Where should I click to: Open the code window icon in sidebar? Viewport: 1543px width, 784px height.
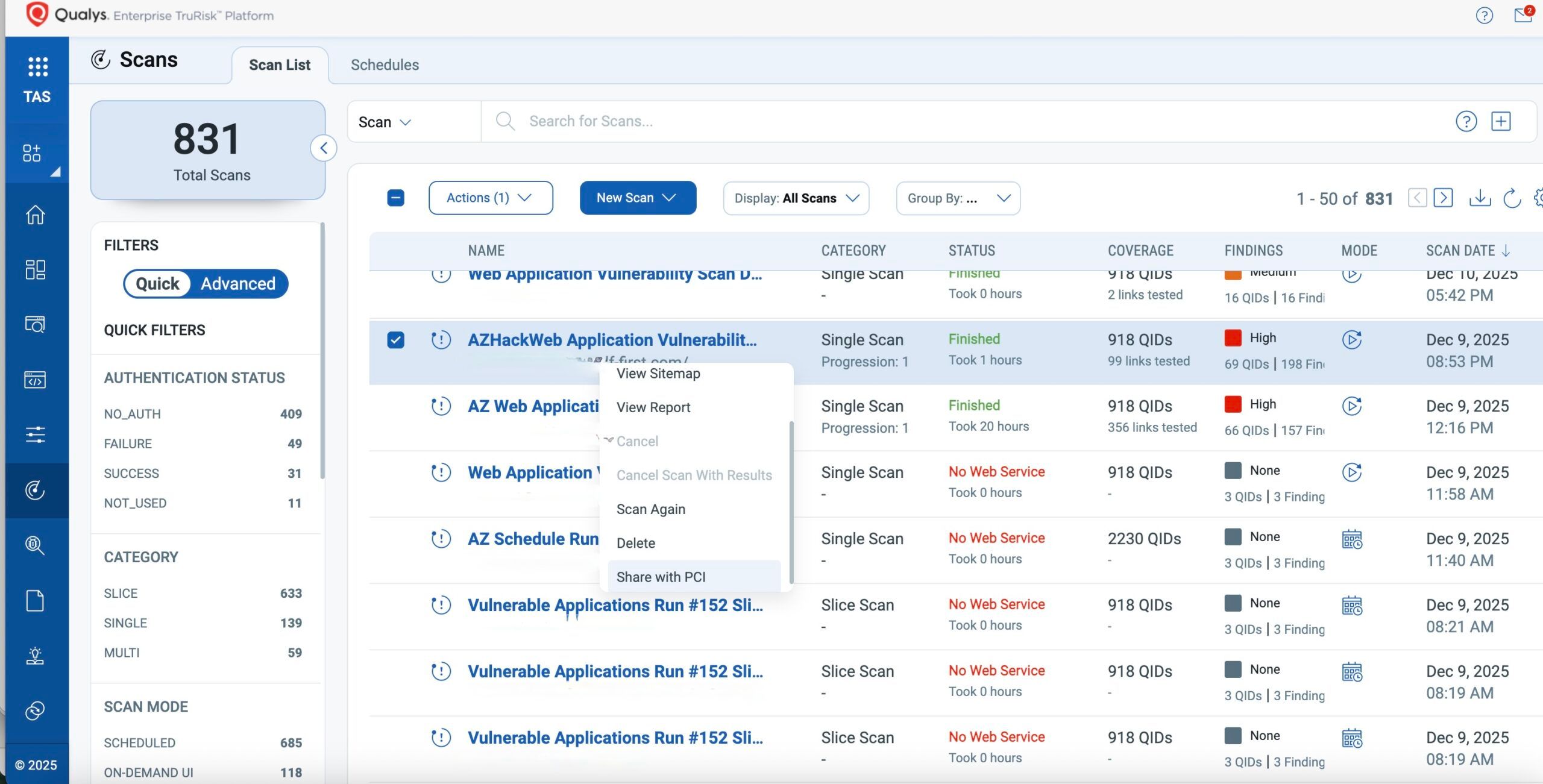click(x=35, y=380)
